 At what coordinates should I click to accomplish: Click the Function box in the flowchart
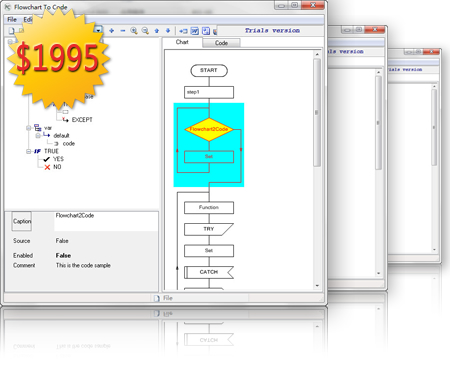209,207
